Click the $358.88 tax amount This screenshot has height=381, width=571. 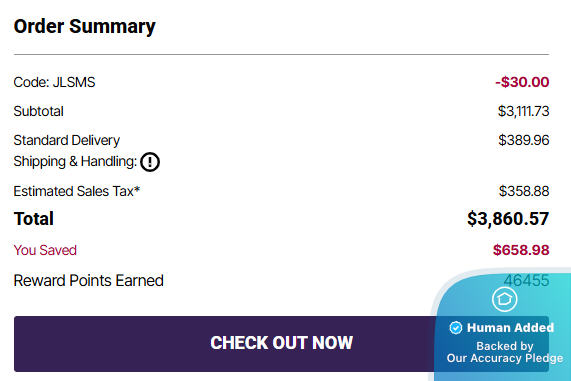pyautogui.click(x=524, y=191)
